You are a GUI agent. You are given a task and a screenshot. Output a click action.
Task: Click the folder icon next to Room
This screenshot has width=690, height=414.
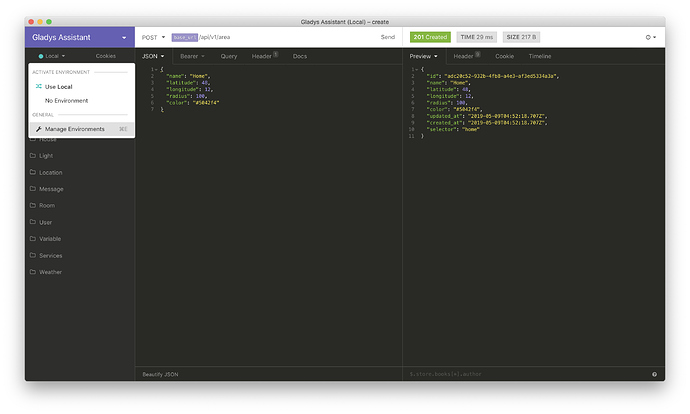coord(33,205)
